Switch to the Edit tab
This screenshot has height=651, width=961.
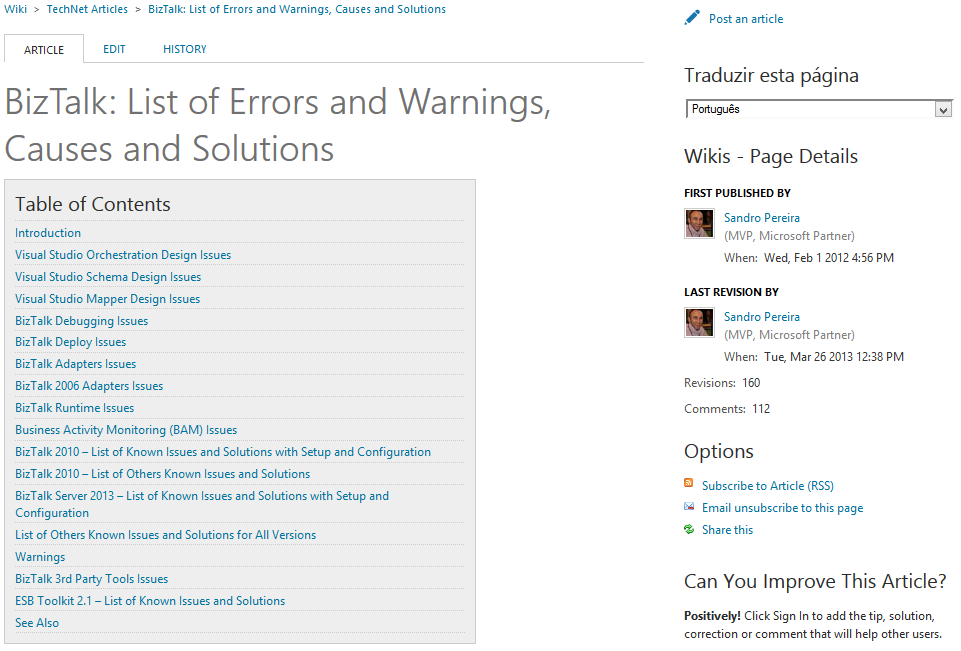click(x=114, y=49)
